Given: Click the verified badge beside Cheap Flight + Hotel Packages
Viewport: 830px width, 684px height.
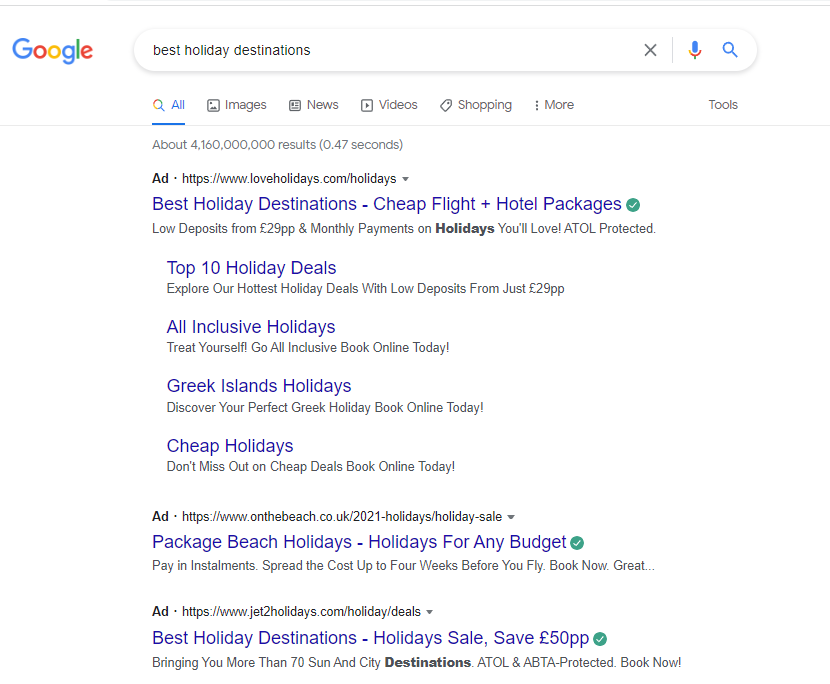Looking at the screenshot, I should [x=633, y=205].
